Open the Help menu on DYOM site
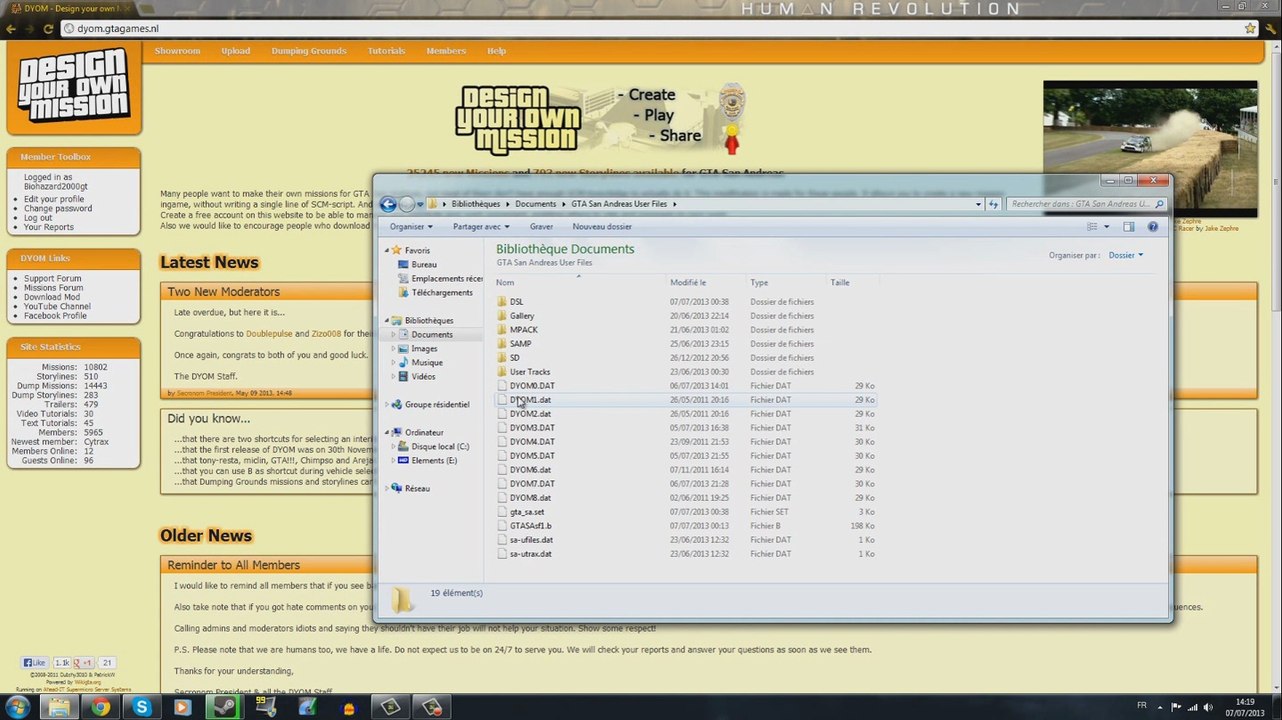1282x720 pixels. [x=496, y=51]
